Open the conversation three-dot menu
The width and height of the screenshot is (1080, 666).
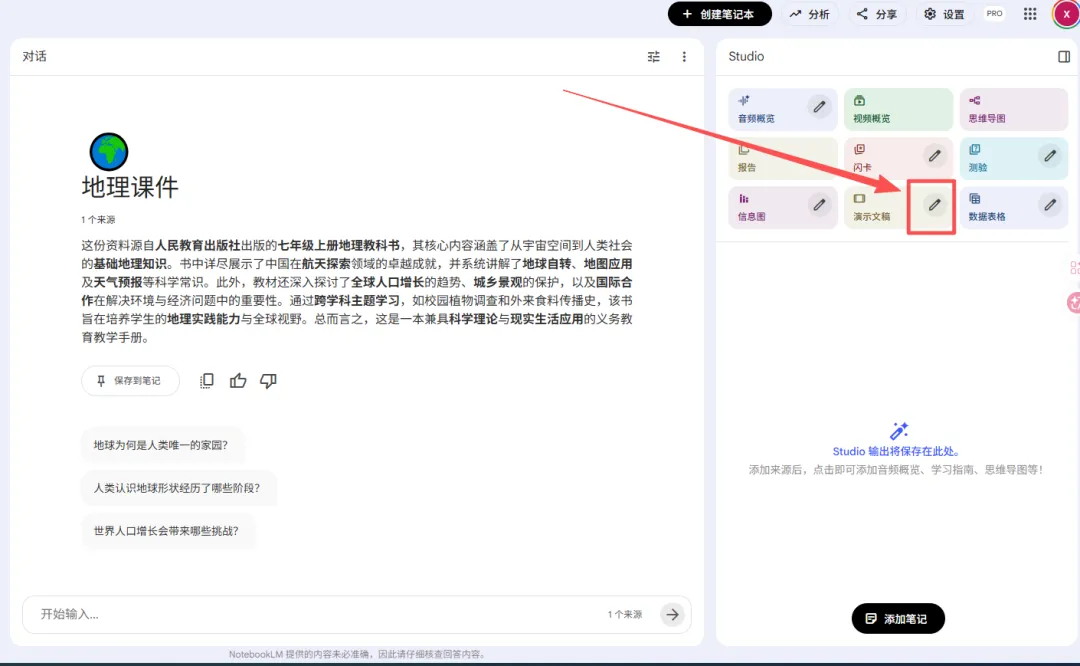pos(684,56)
